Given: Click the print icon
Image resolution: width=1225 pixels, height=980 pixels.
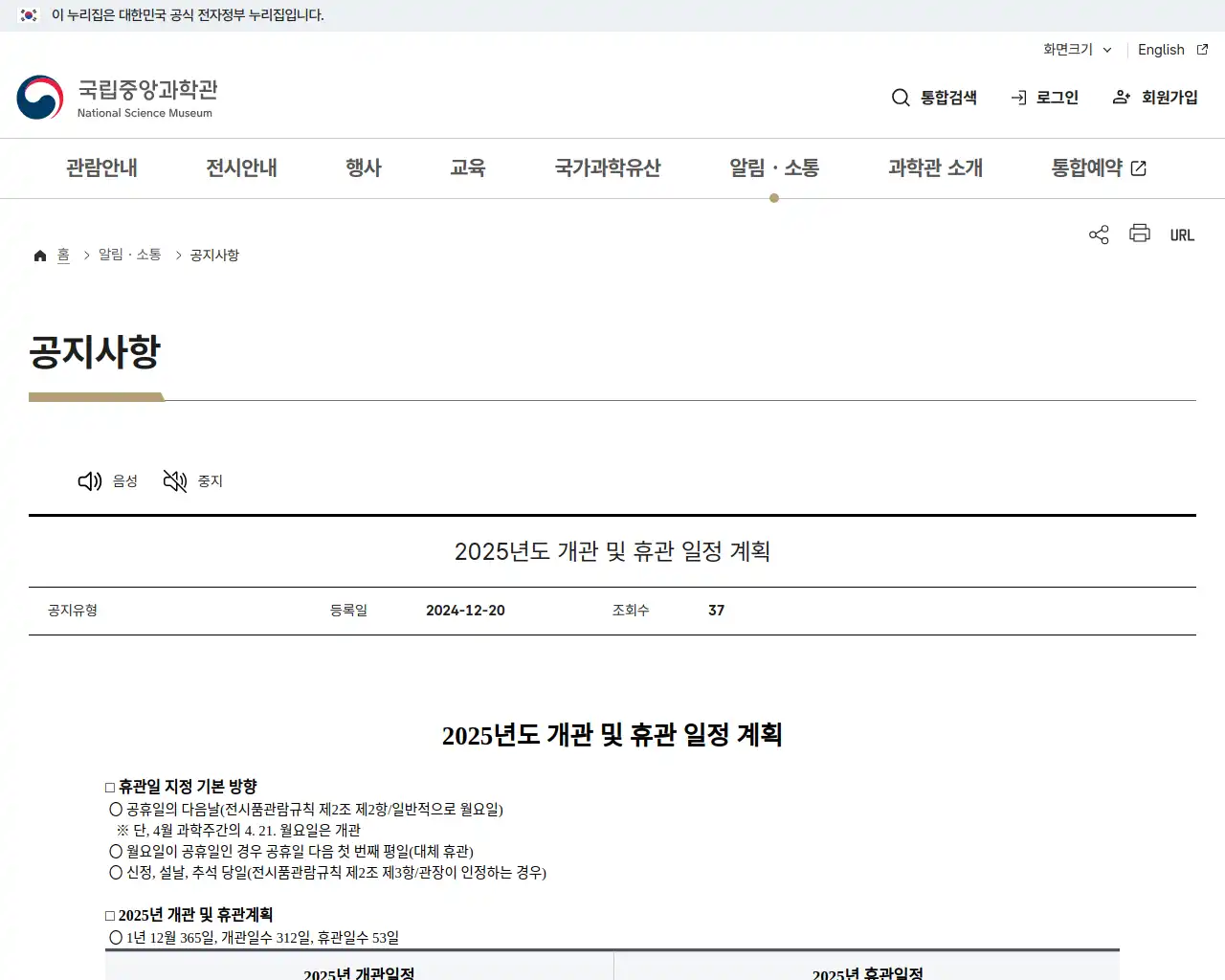Looking at the screenshot, I should [x=1139, y=234].
